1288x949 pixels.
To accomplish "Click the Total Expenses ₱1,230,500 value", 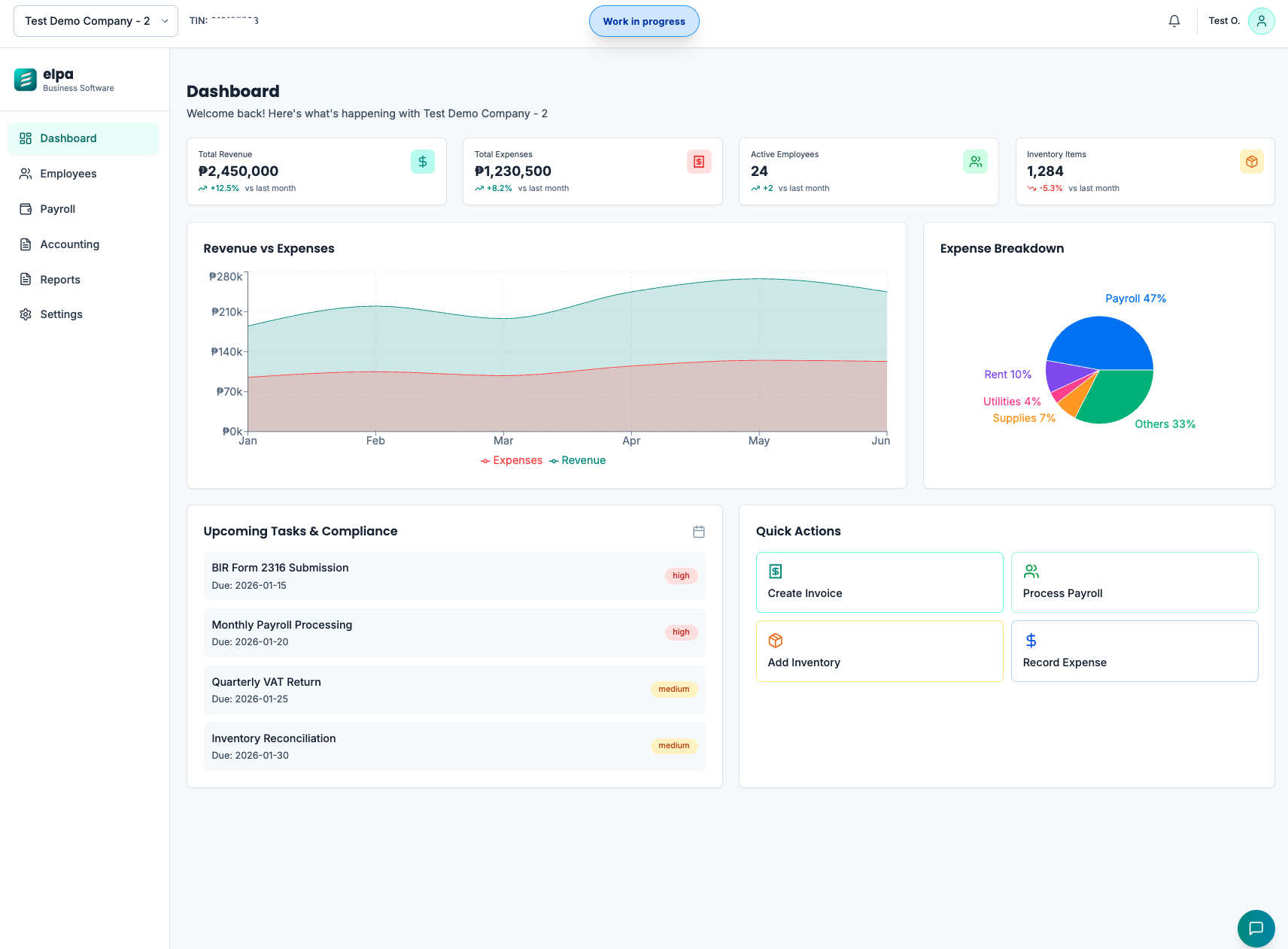I will [513, 171].
